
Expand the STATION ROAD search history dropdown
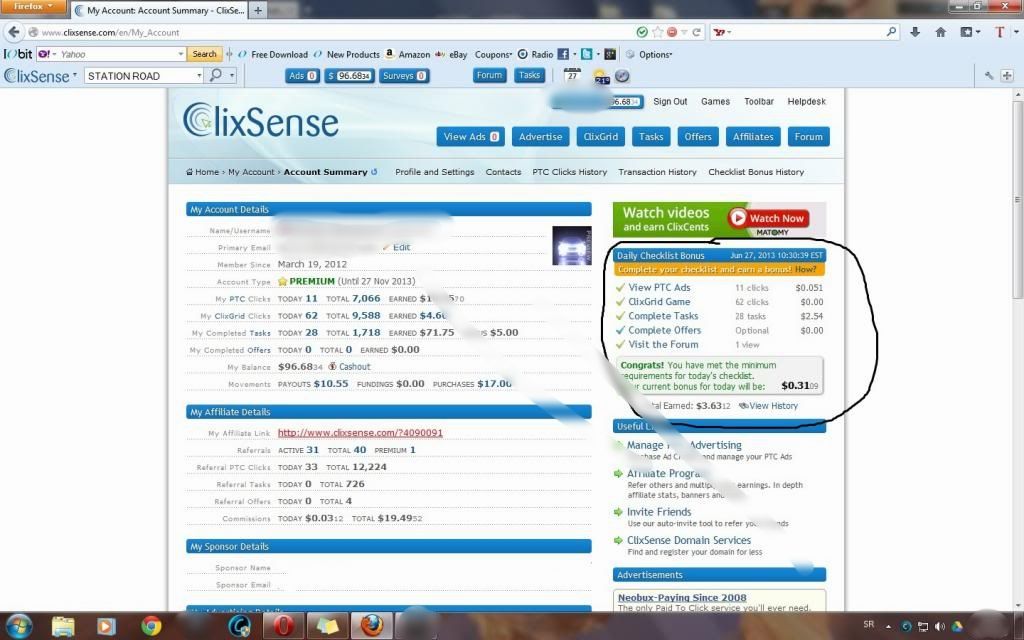click(x=199, y=76)
